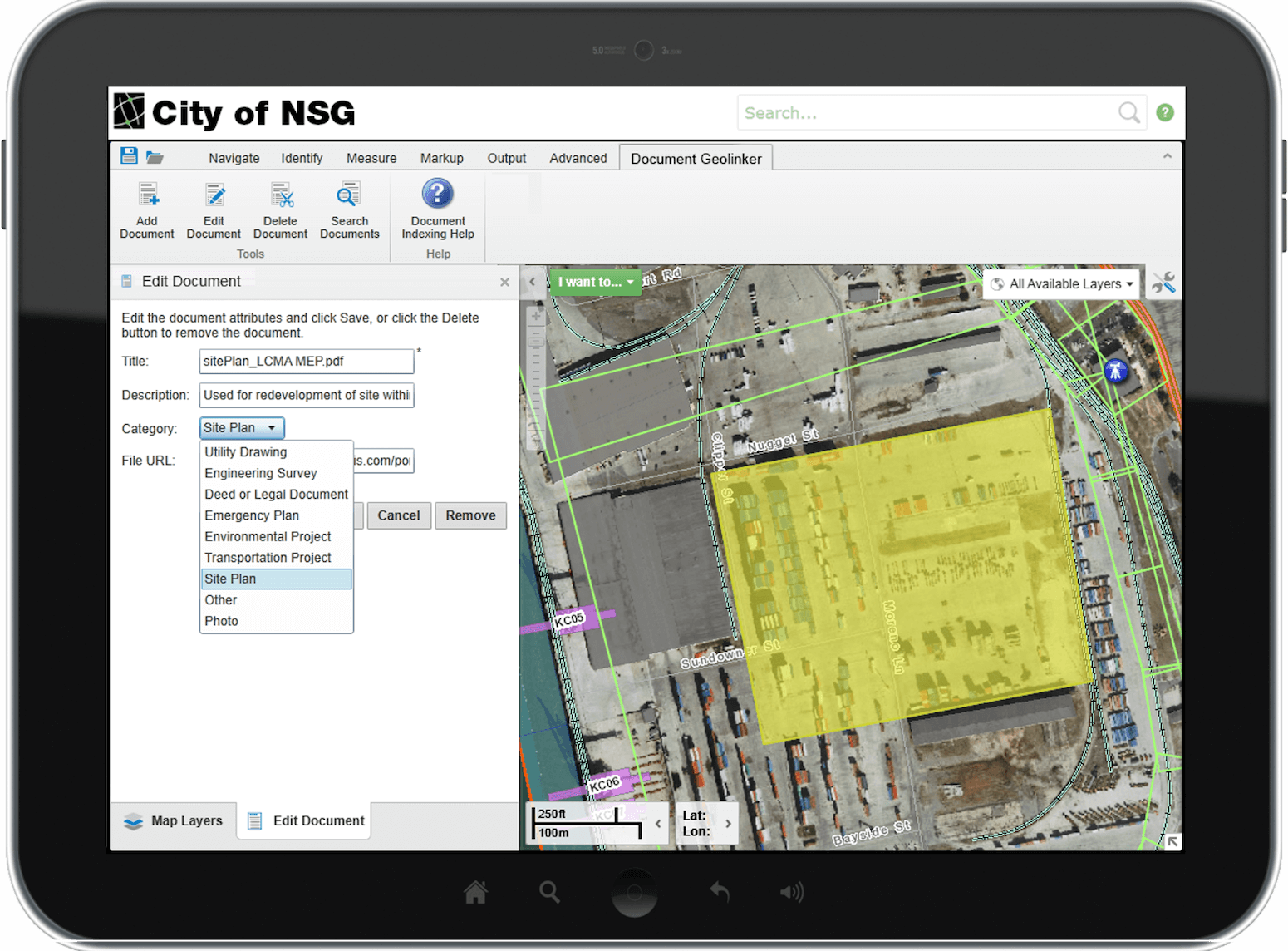1288x951 pixels.
Task: Collapse the scale bar panel arrow
Action: tap(657, 824)
